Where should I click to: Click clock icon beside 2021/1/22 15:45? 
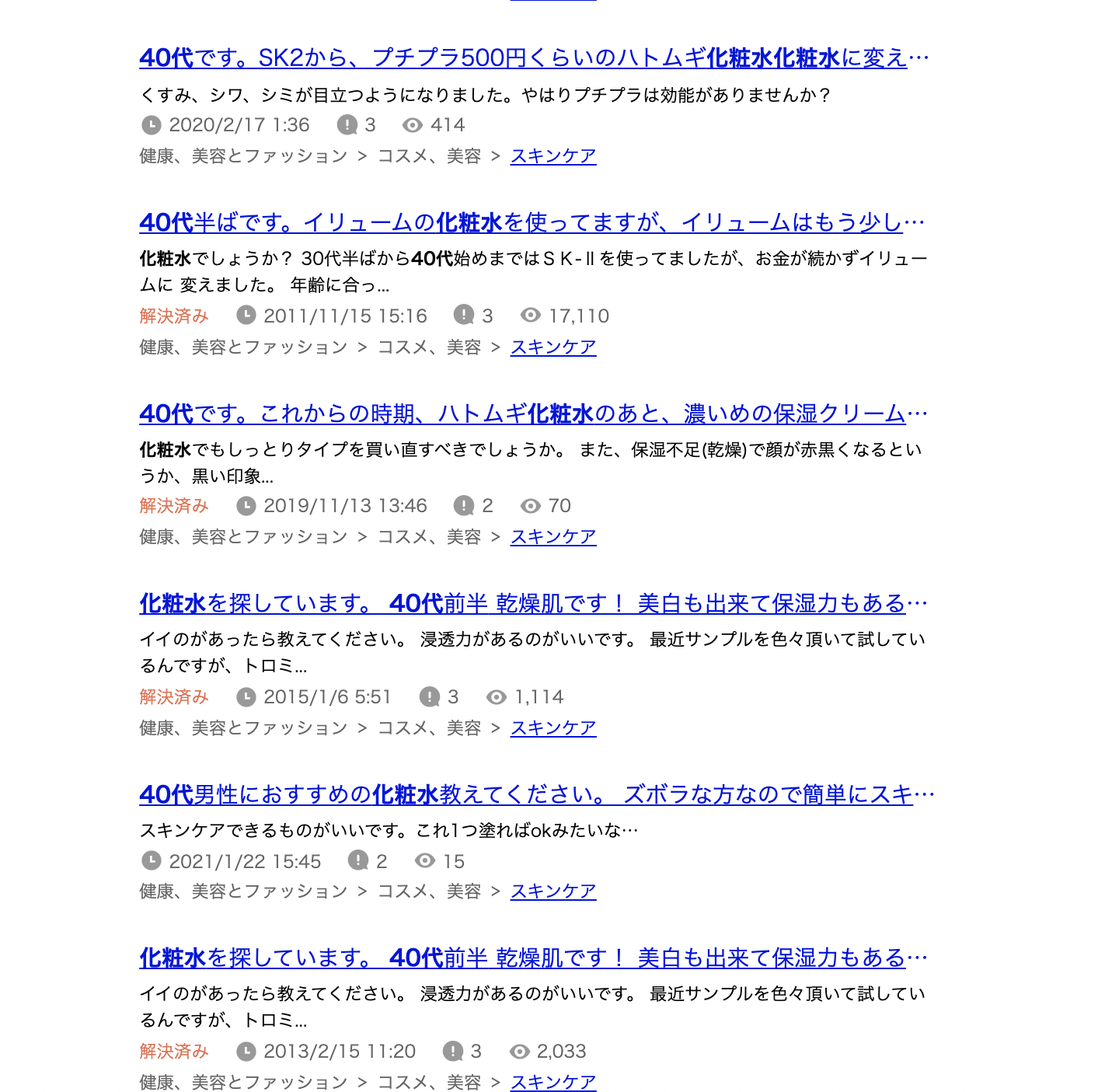(x=152, y=861)
